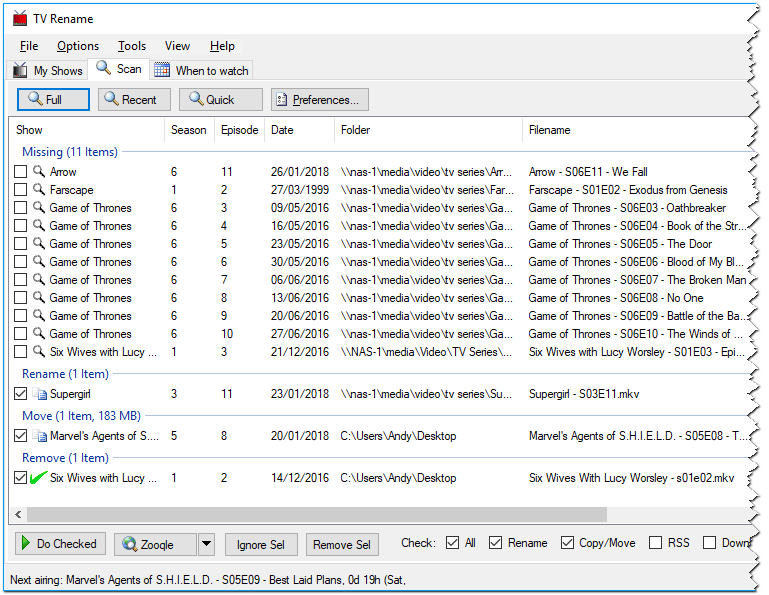The height and width of the screenshot is (595, 769).
Task: Enable the RSS checkbox
Action: click(x=655, y=543)
